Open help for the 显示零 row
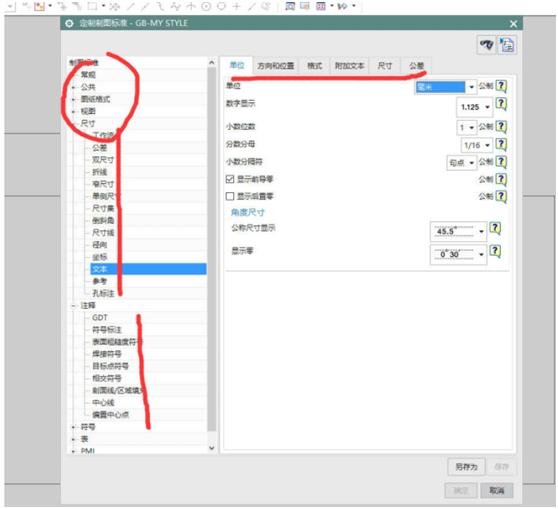 pyautogui.click(x=495, y=251)
